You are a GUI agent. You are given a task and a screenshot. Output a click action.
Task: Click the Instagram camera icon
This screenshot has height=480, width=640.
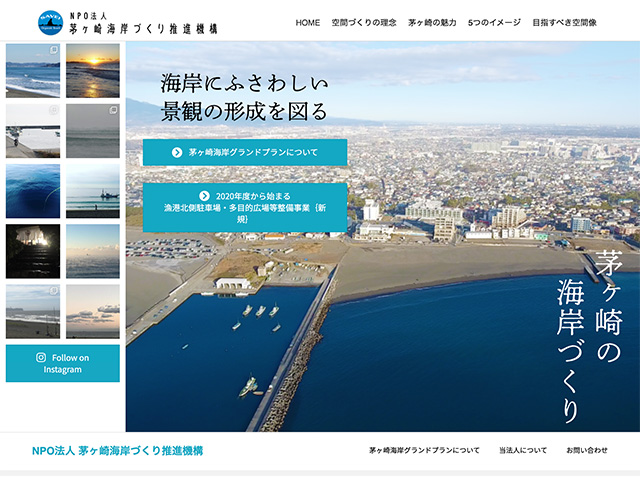41,358
